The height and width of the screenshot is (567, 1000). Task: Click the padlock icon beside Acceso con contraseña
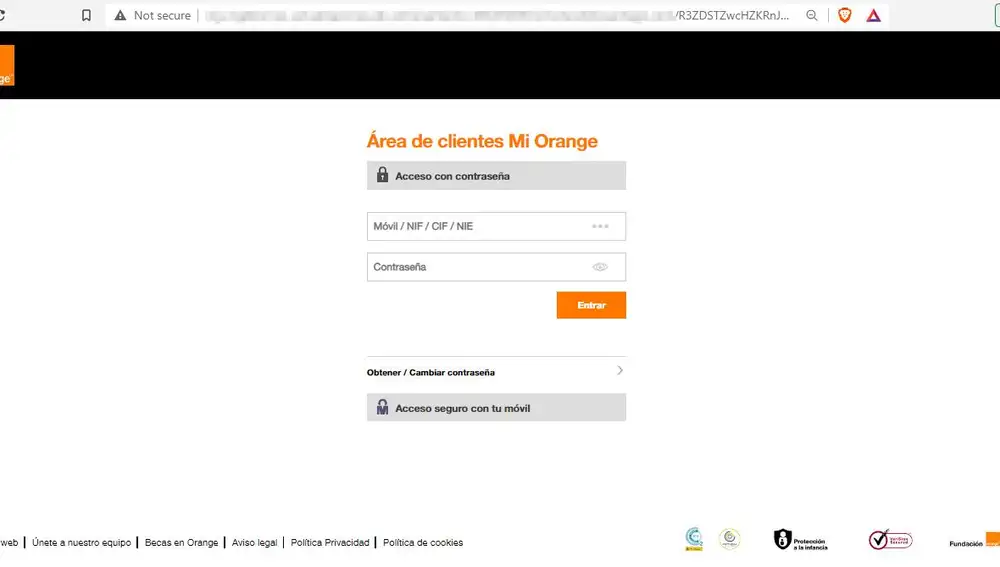[x=382, y=175]
